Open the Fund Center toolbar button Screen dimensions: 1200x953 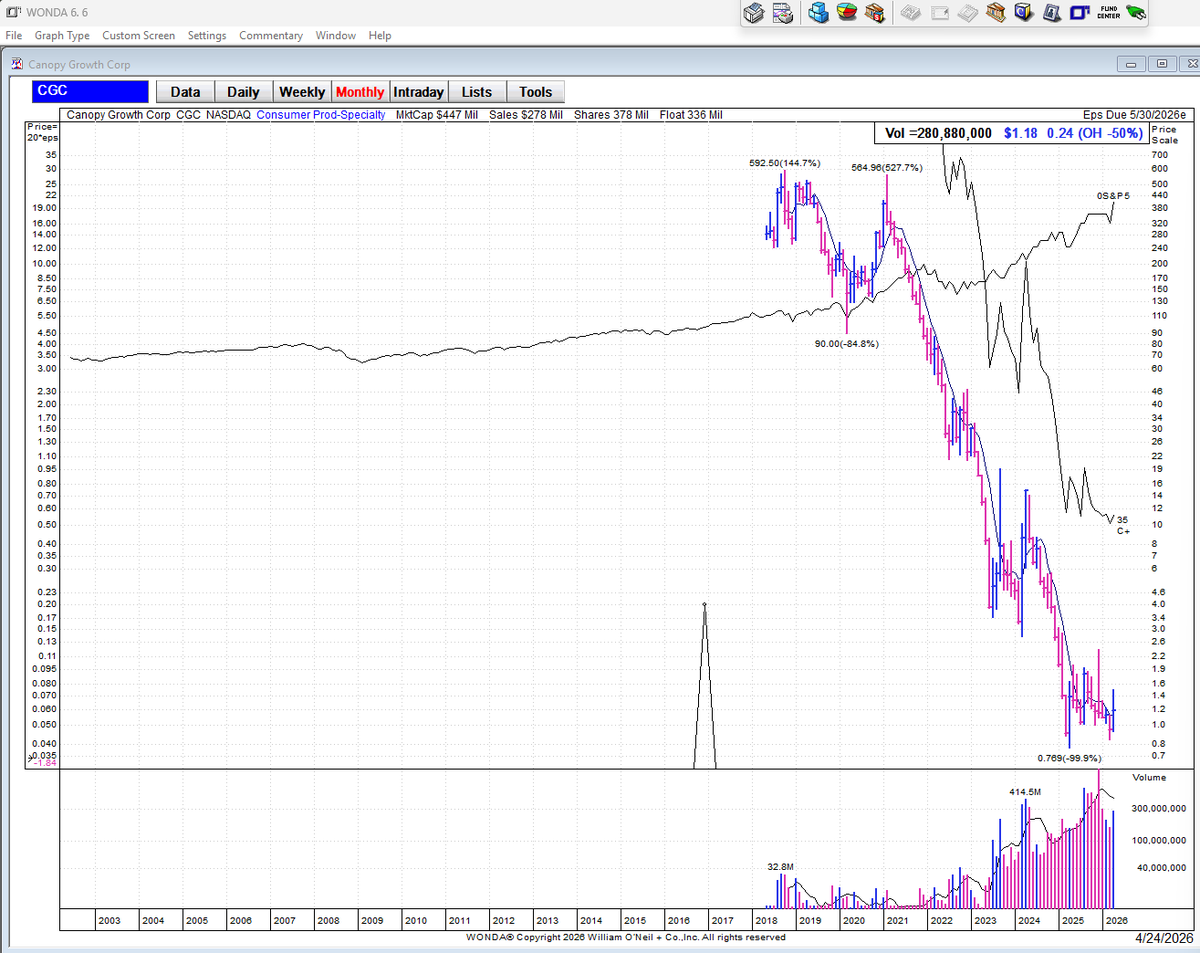1108,13
